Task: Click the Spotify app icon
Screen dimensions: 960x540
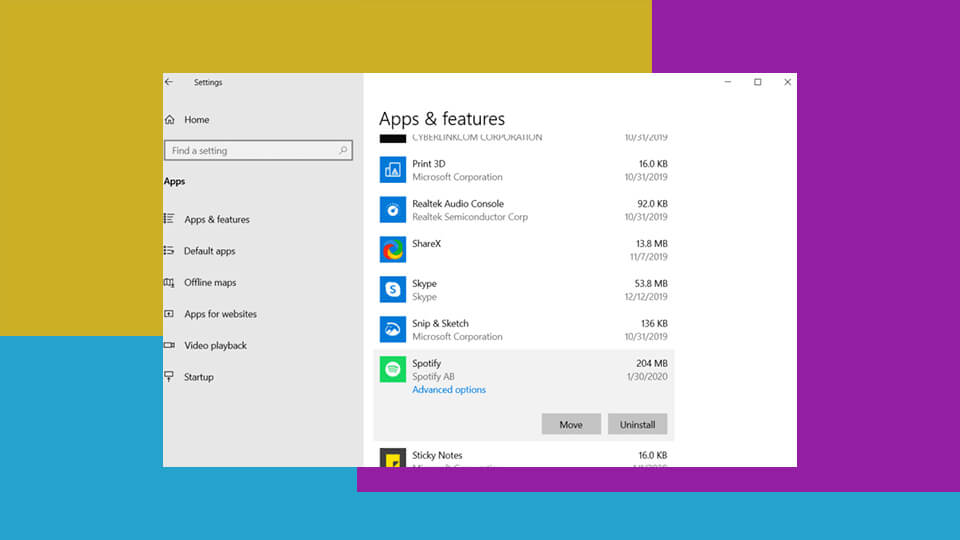Action: [392, 369]
